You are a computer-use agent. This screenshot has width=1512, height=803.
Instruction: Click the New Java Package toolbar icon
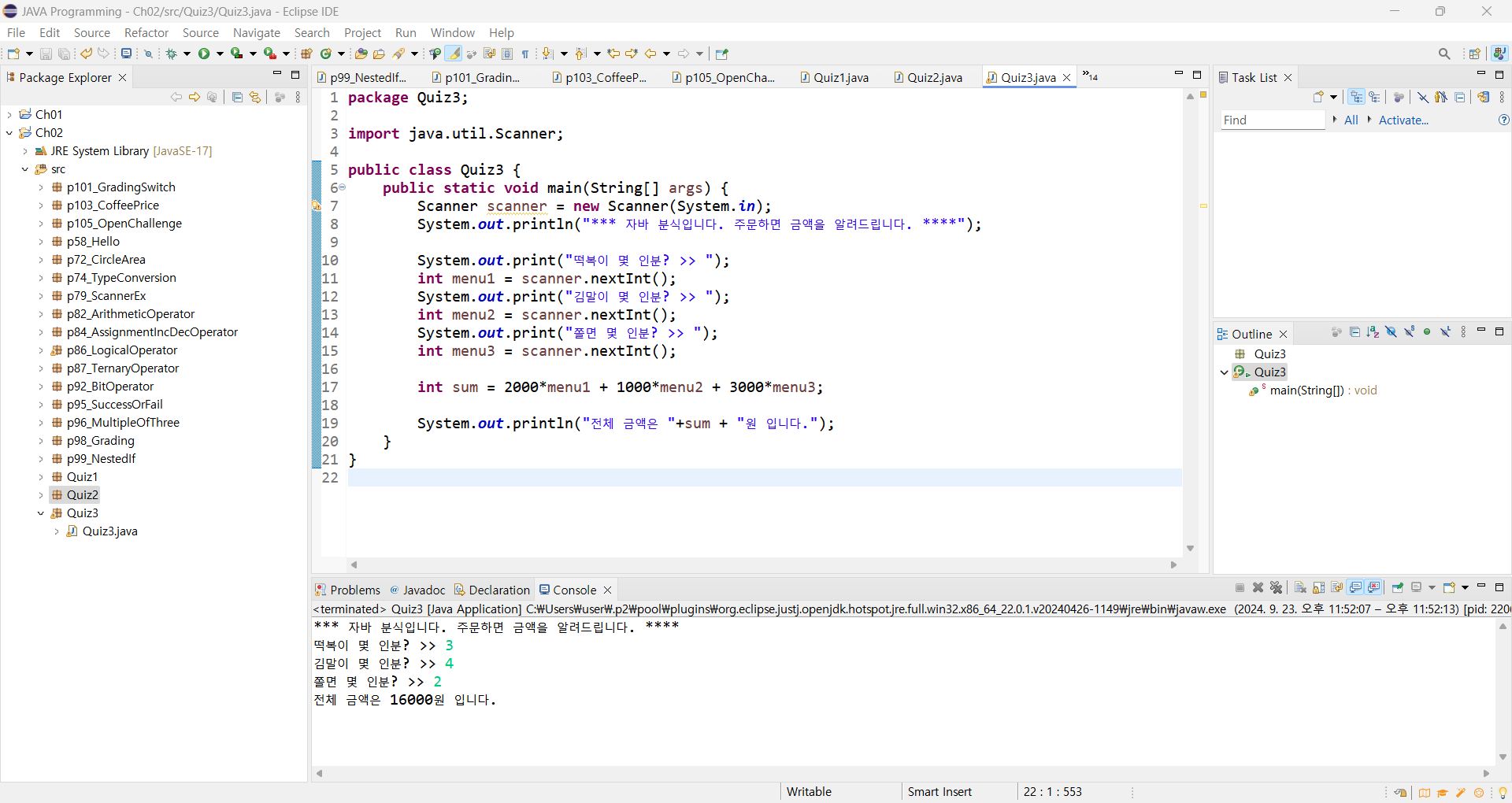tap(307, 54)
